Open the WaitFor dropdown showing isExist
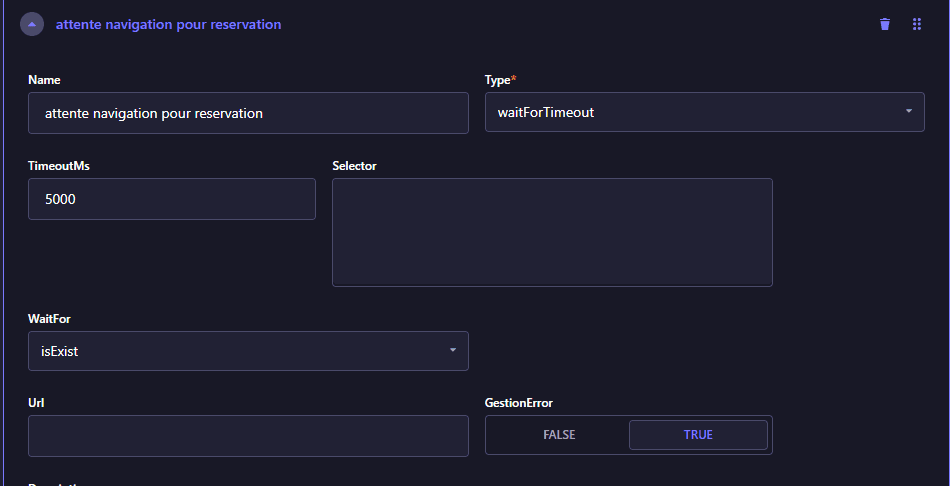The height and width of the screenshot is (486, 950). click(x=235, y=351)
